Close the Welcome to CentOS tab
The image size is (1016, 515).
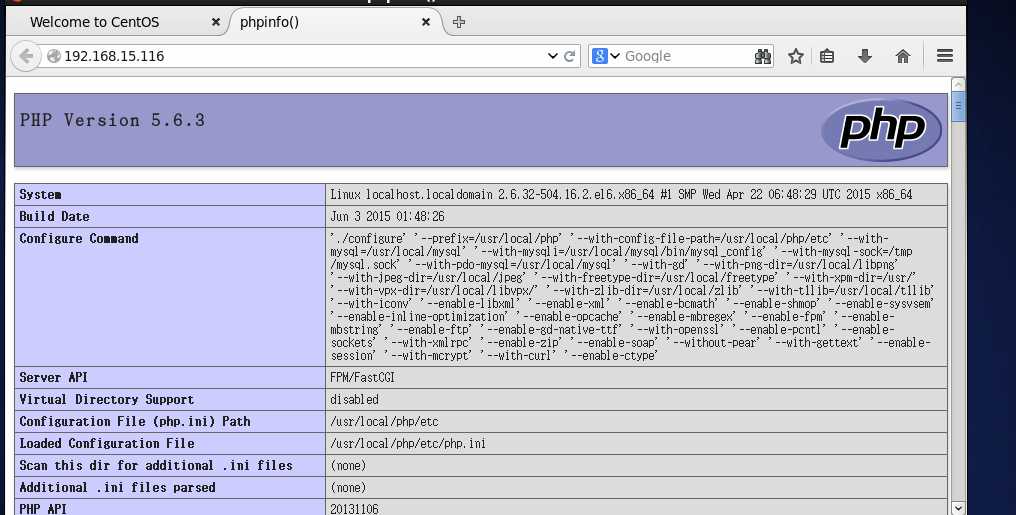[x=216, y=22]
